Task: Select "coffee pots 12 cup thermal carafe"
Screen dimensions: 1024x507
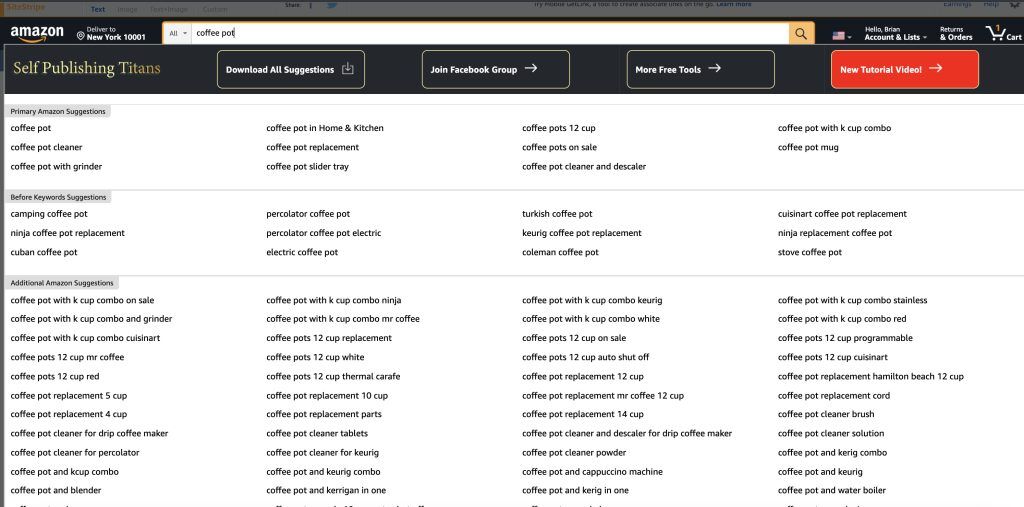Action: click(x=333, y=376)
